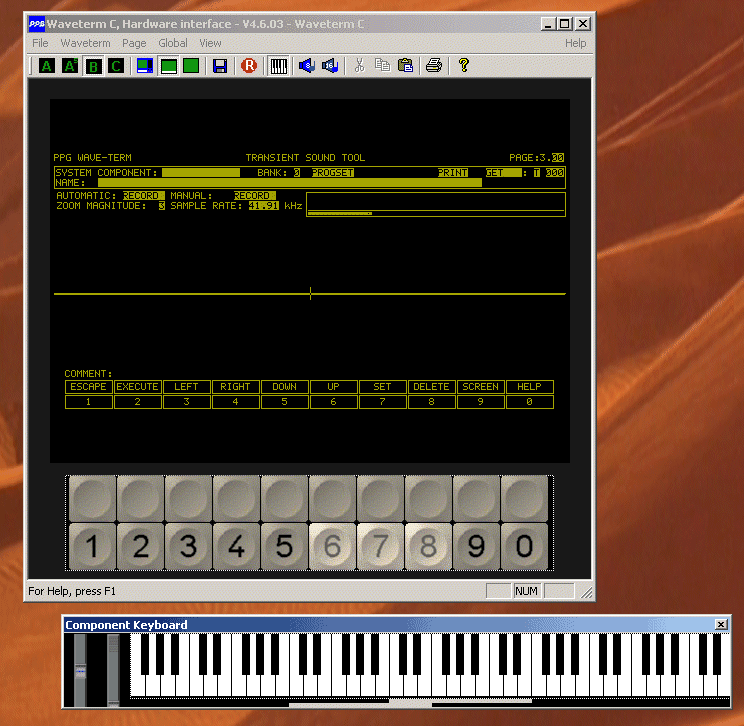Click the copy icon in toolbar
This screenshot has width=744, height=726.
click(382, 65)
